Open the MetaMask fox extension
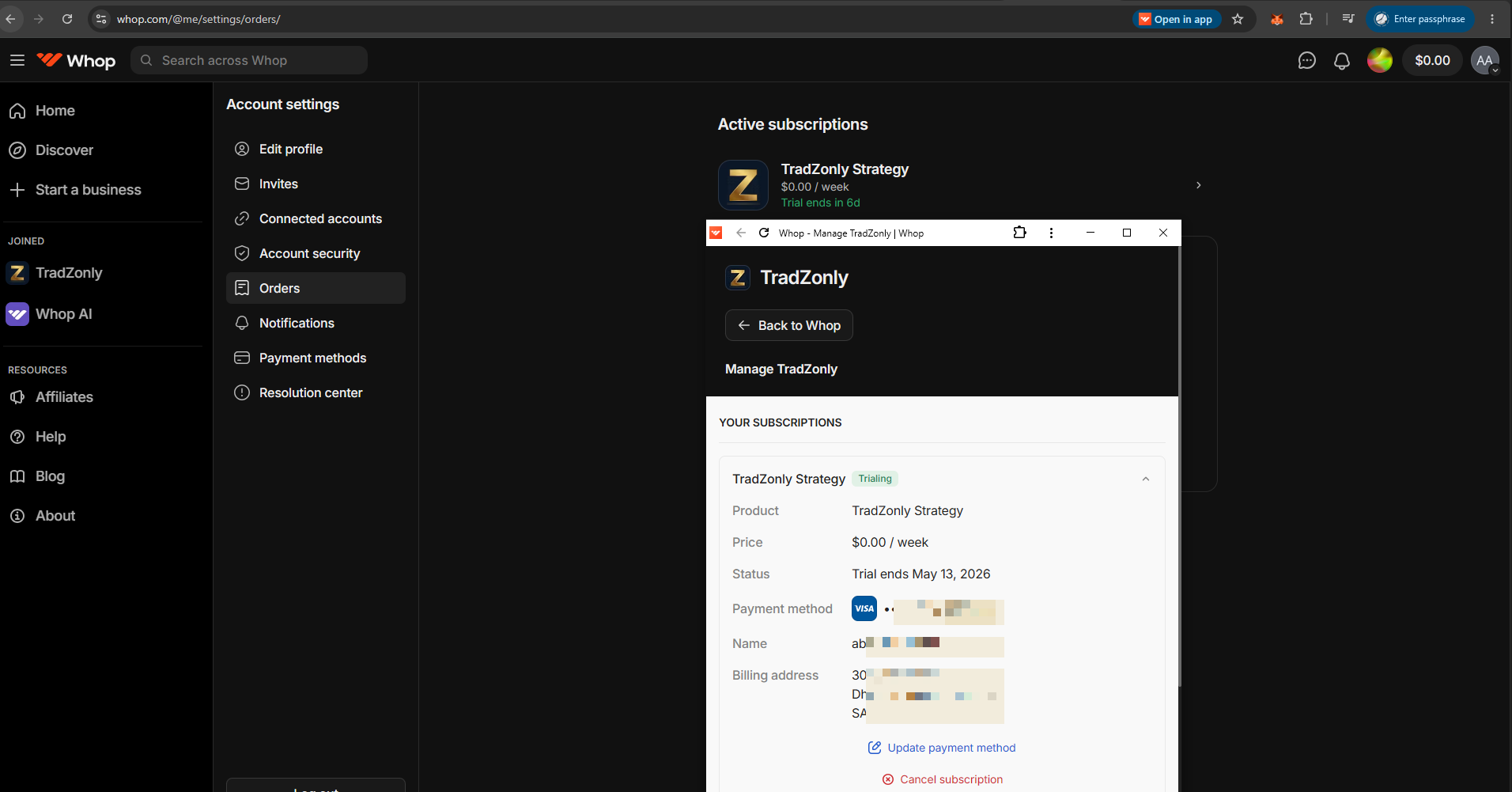Viewport: 1512px width, 792px height. [1277, 19]
